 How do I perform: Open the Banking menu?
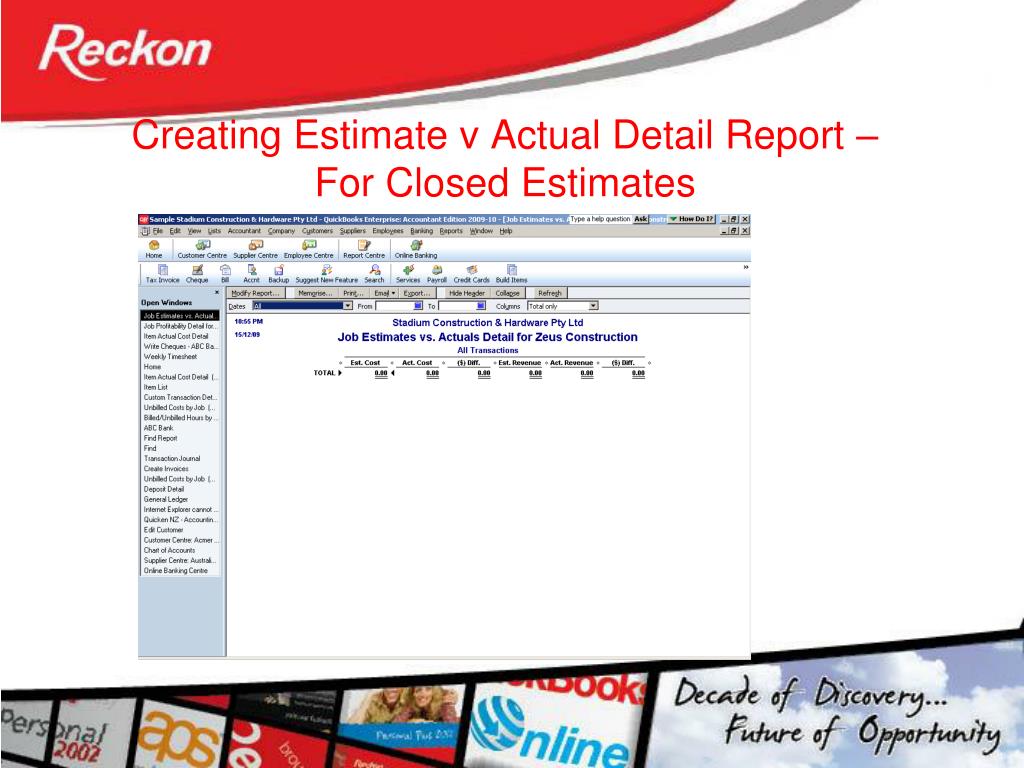[x=421, y=231]
